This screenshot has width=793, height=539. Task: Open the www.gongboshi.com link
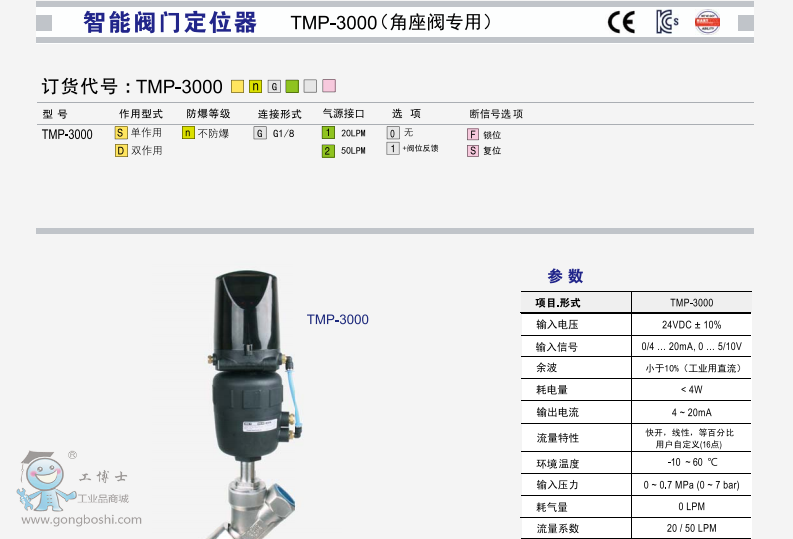(x=81, y=520)
